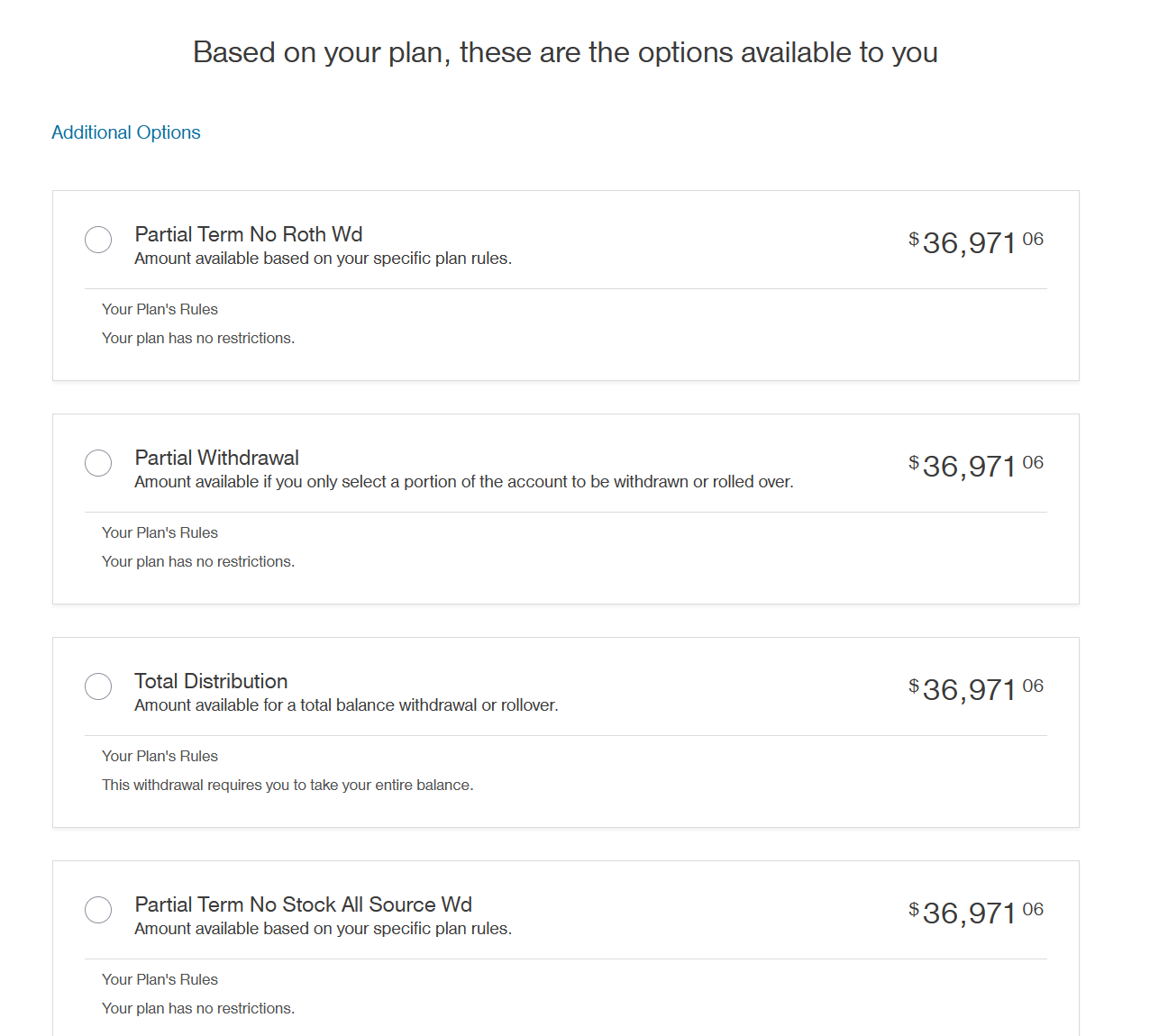Viewport: 1168px width, 1036px height.
Task: Select the Partial Term No Roth Wd radio button
Action: pyautogui.click(x=98, y=240)
